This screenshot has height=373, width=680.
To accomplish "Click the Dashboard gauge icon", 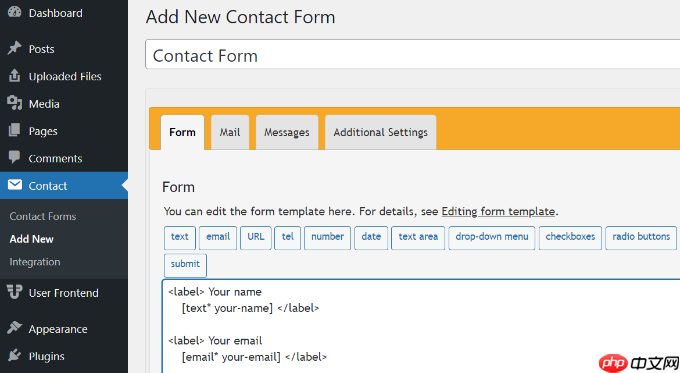I will click(14, 12).
